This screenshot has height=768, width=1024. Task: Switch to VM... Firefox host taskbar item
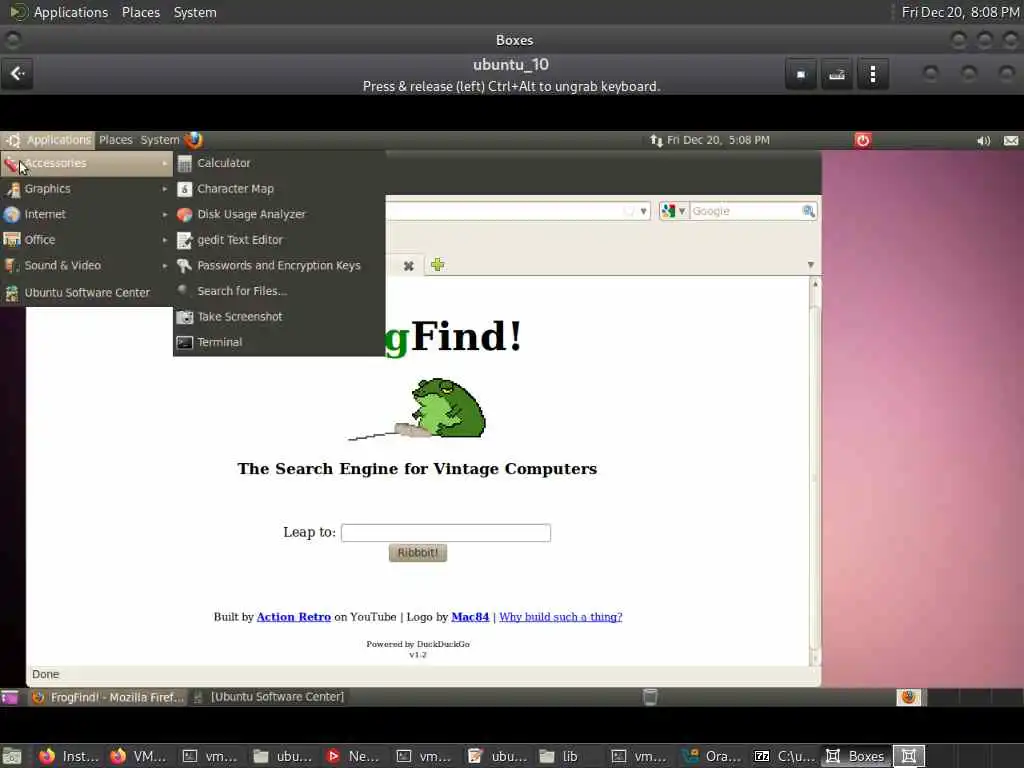coord(138,756)
